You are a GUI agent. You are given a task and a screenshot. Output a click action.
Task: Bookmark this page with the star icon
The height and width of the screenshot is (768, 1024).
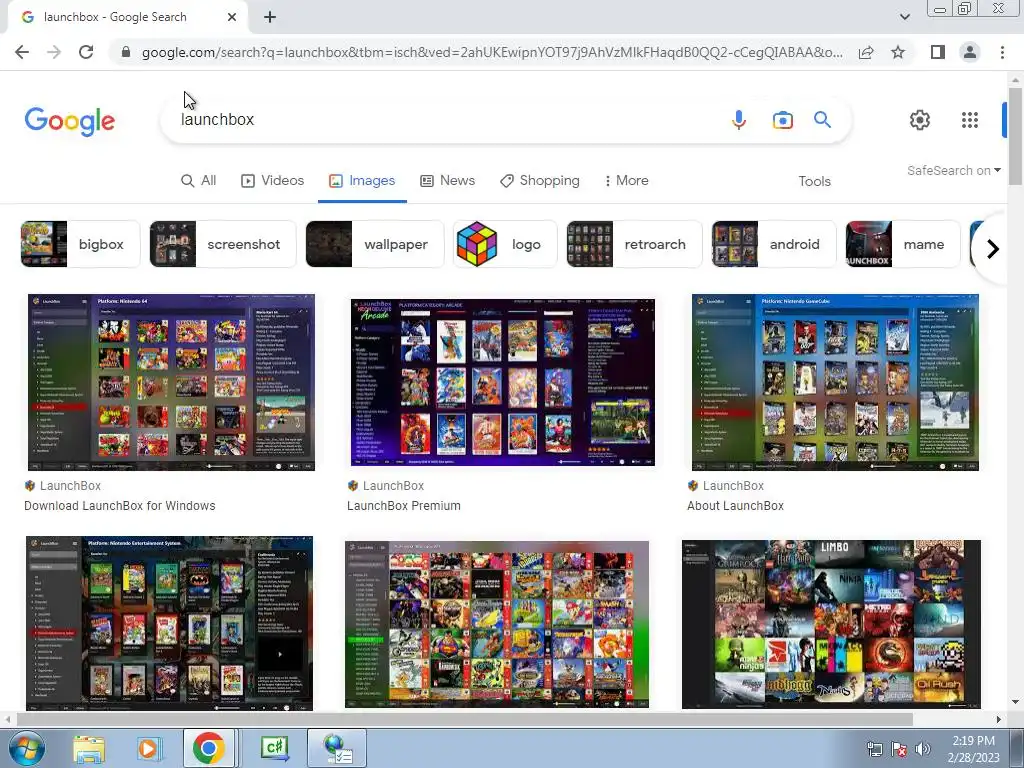898,52
